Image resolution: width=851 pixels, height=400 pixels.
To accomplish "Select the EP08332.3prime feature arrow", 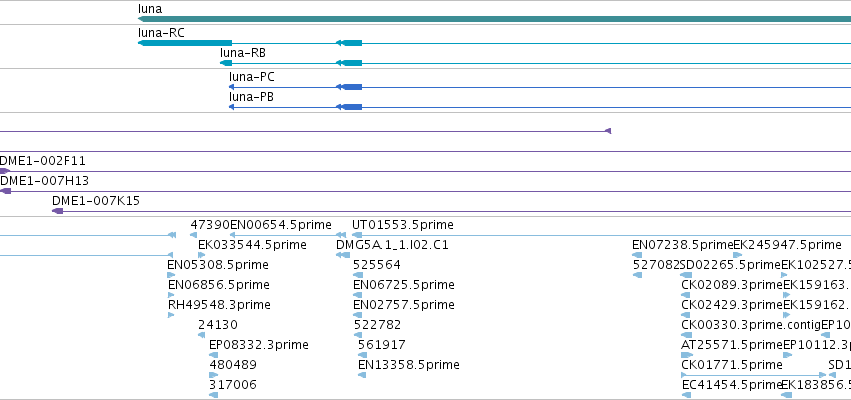I will (213, 355).
